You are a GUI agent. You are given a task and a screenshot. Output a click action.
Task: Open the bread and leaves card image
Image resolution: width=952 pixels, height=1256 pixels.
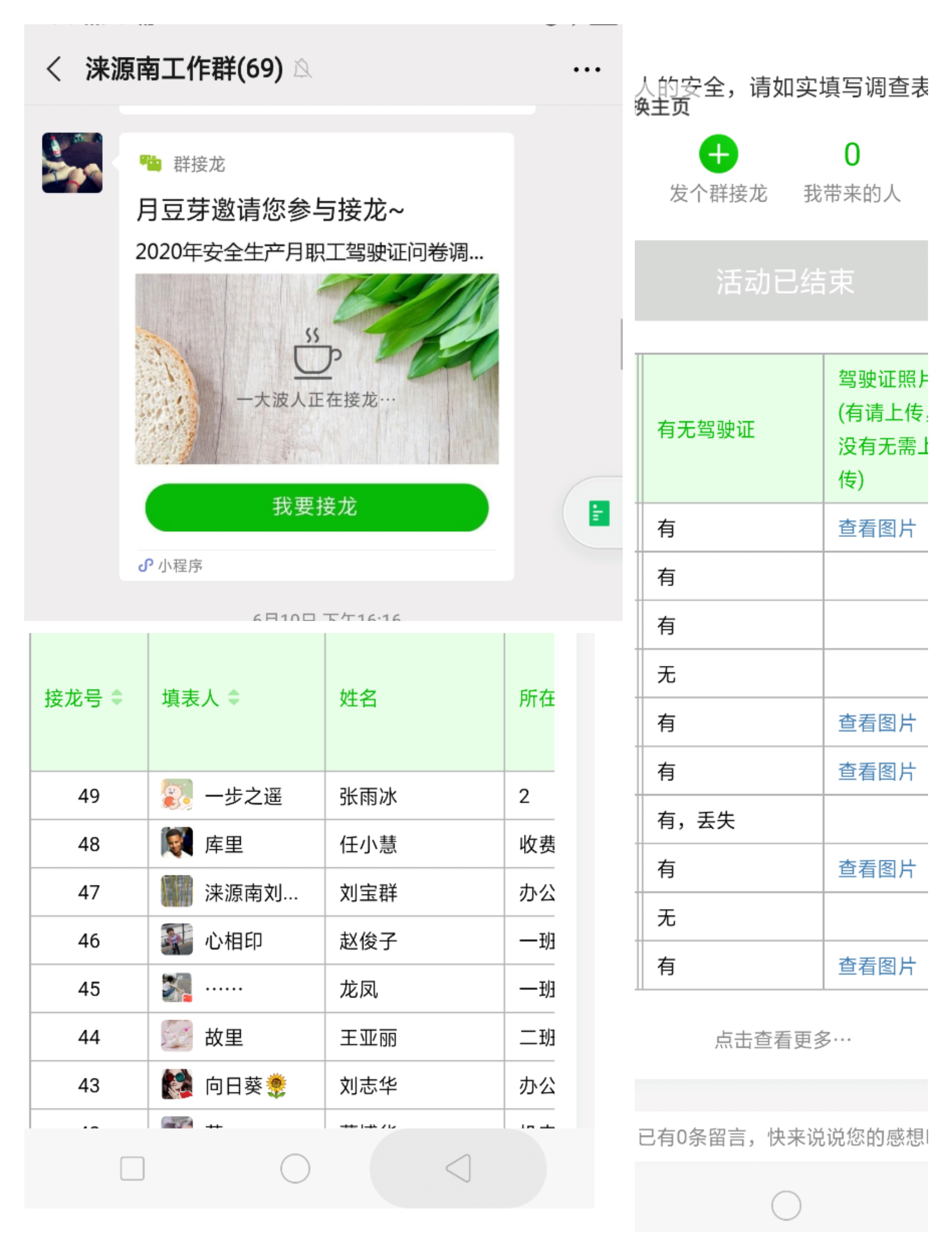(x=317, y=369)
